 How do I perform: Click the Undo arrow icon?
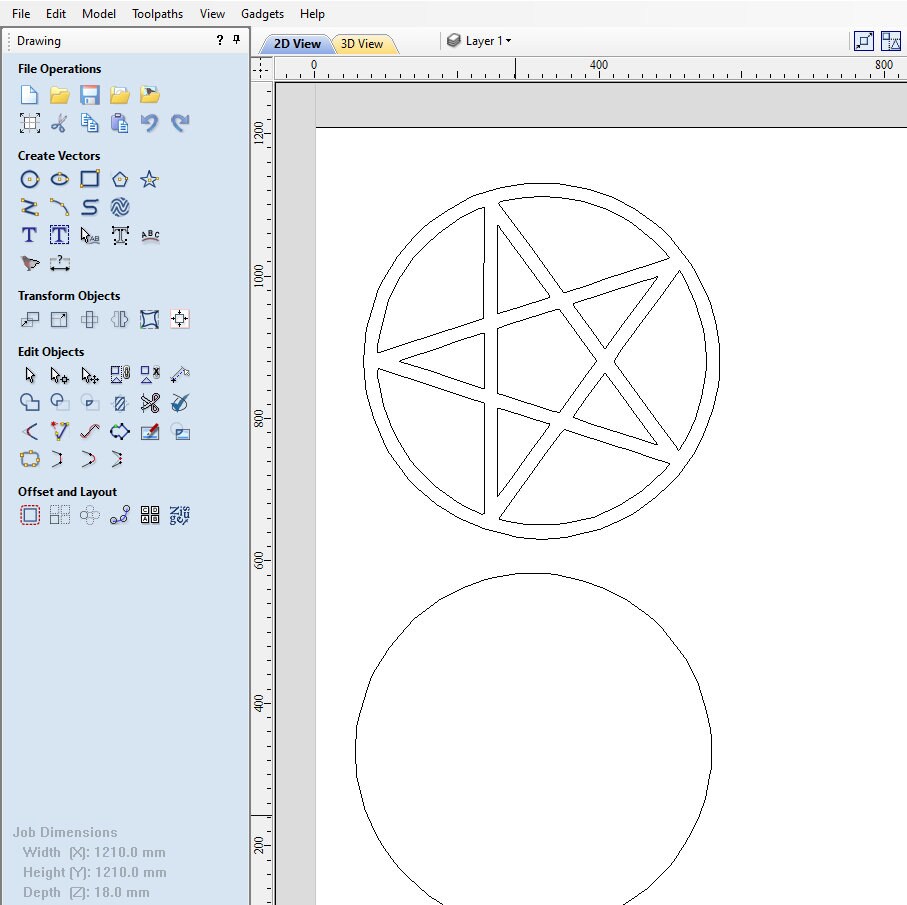pos(148,123)
